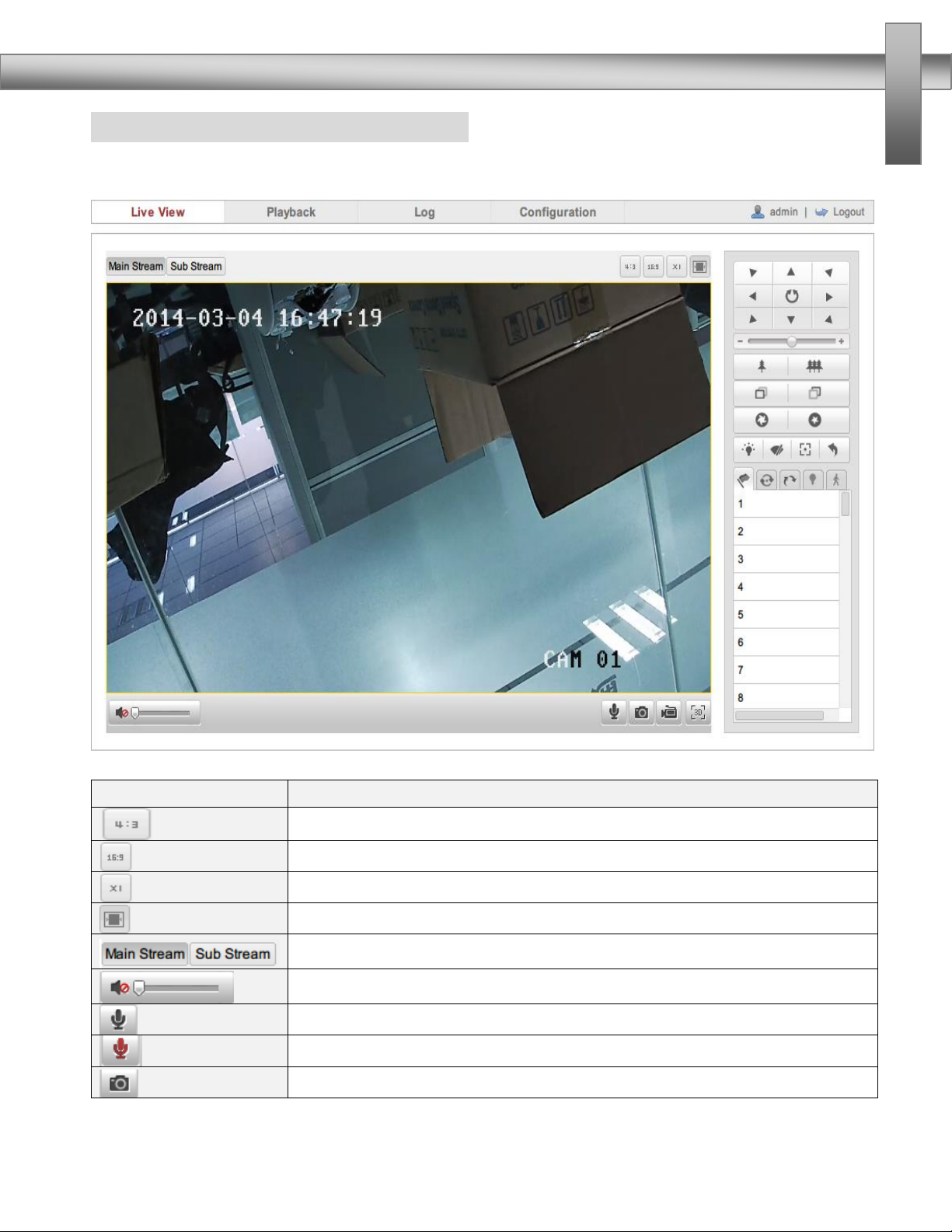Click the upper-left corner PTZ direction button

[x=753, y=272]
